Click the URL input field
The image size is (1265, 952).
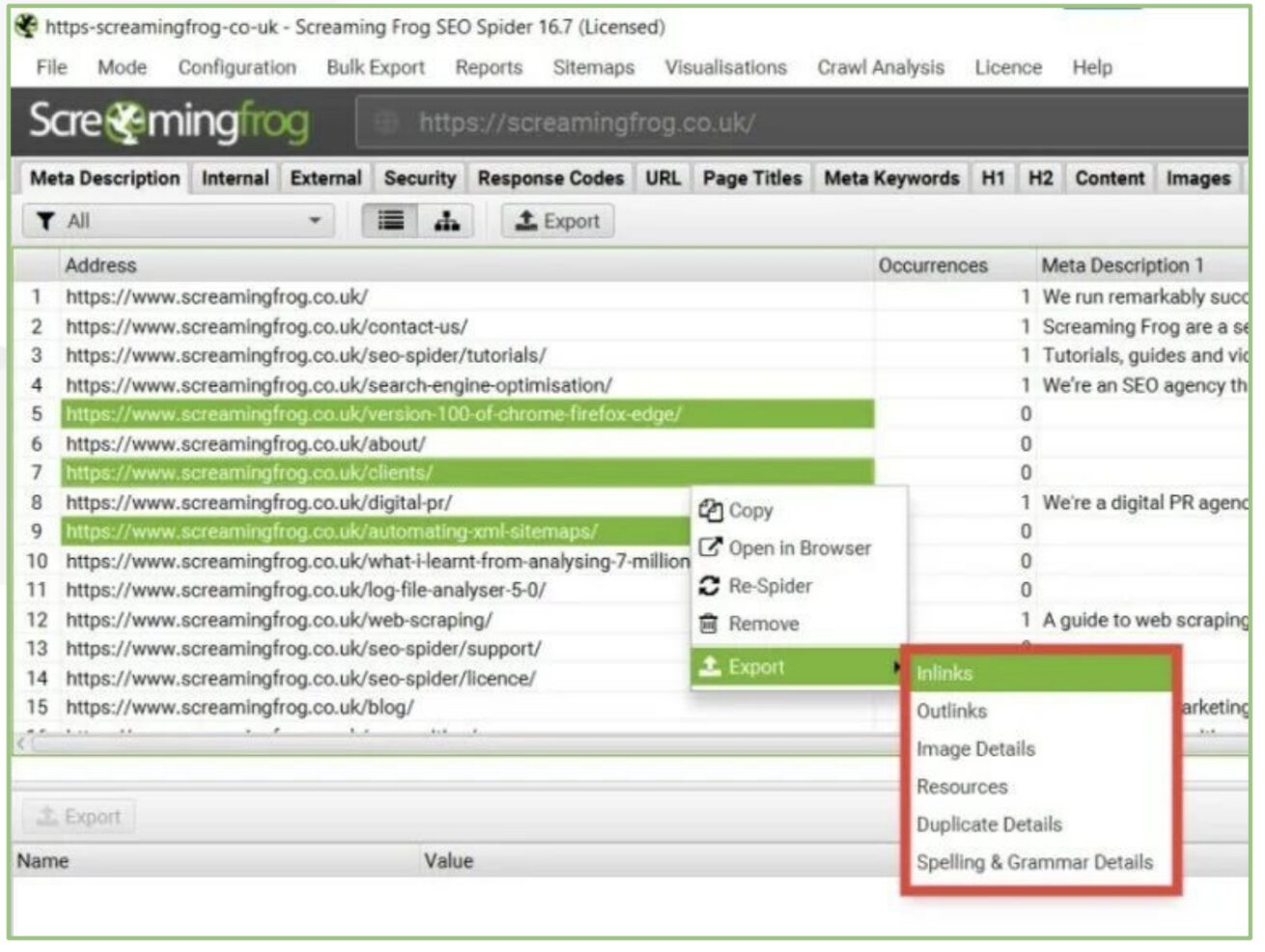click(x=801, y=123)
